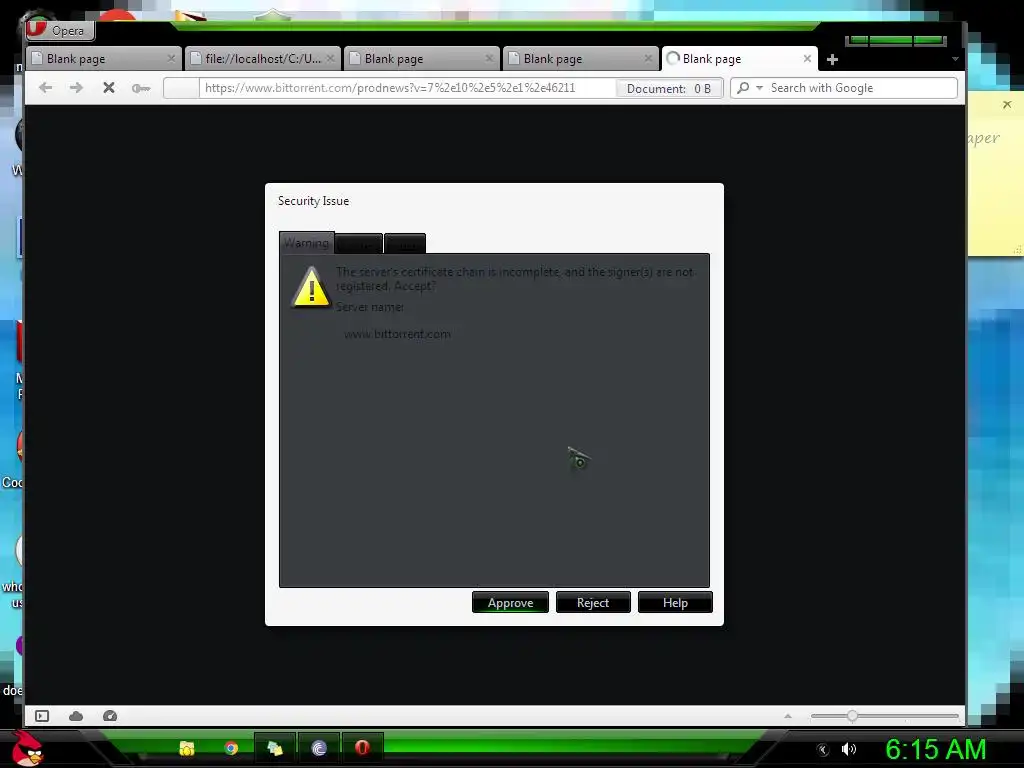Screen dimensions: 1024x768
Task: Open a new tab with plus icon
Action: [x=832, y=59]
